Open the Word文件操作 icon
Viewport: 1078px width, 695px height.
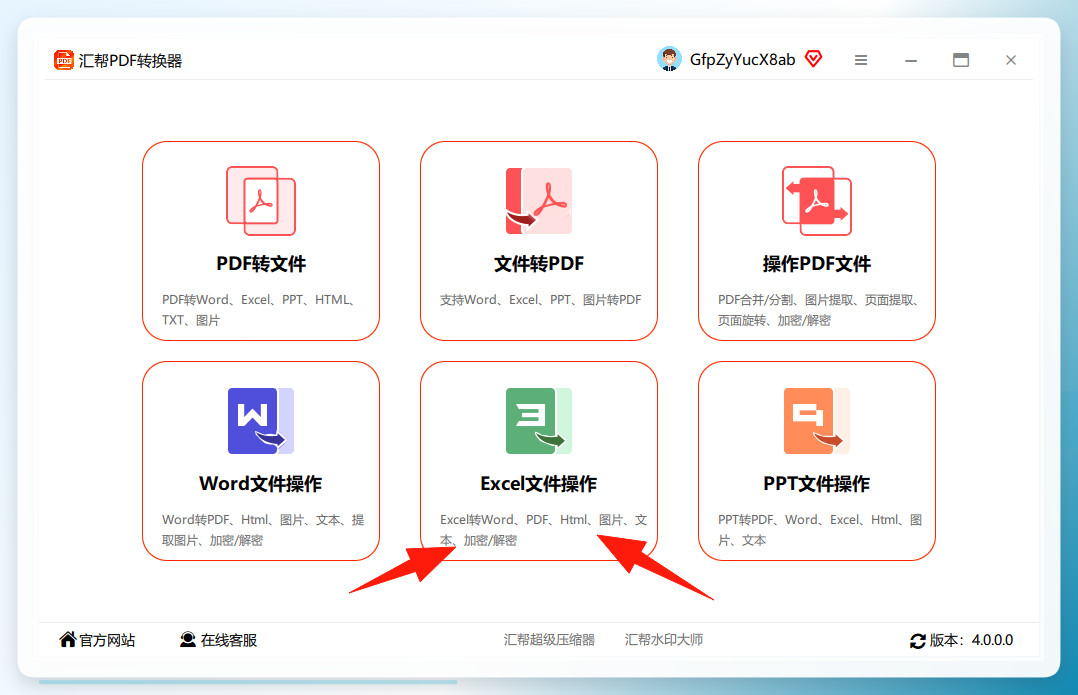261,421
